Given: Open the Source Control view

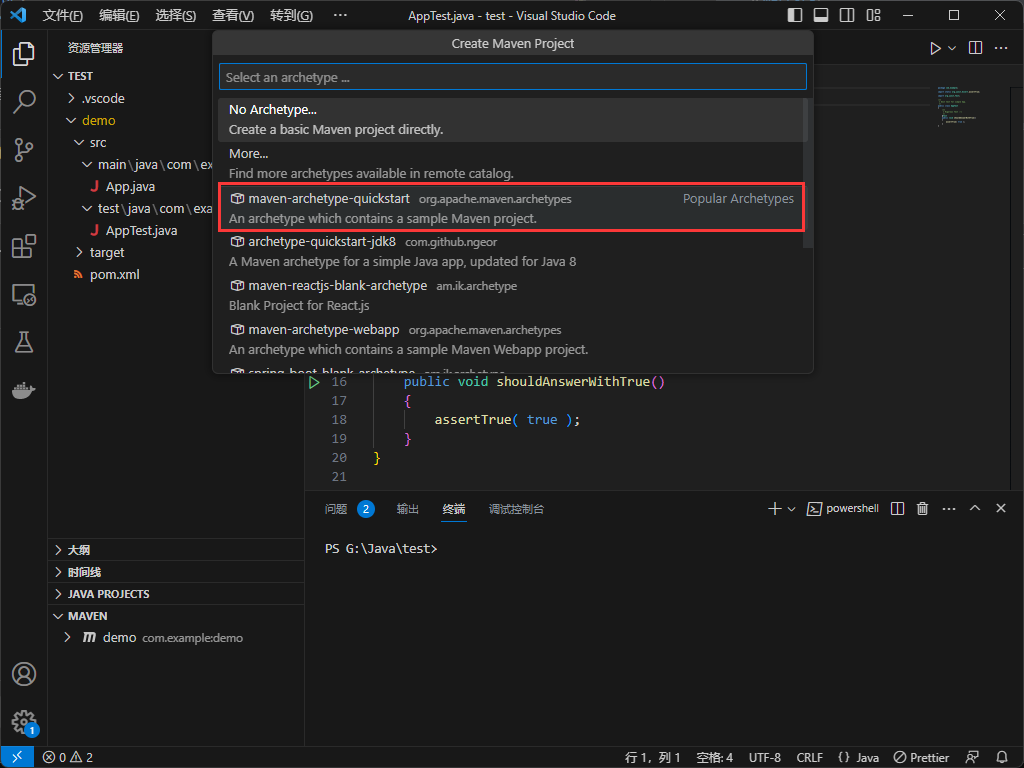Looking at the screenshot, I should coord(24,149).
